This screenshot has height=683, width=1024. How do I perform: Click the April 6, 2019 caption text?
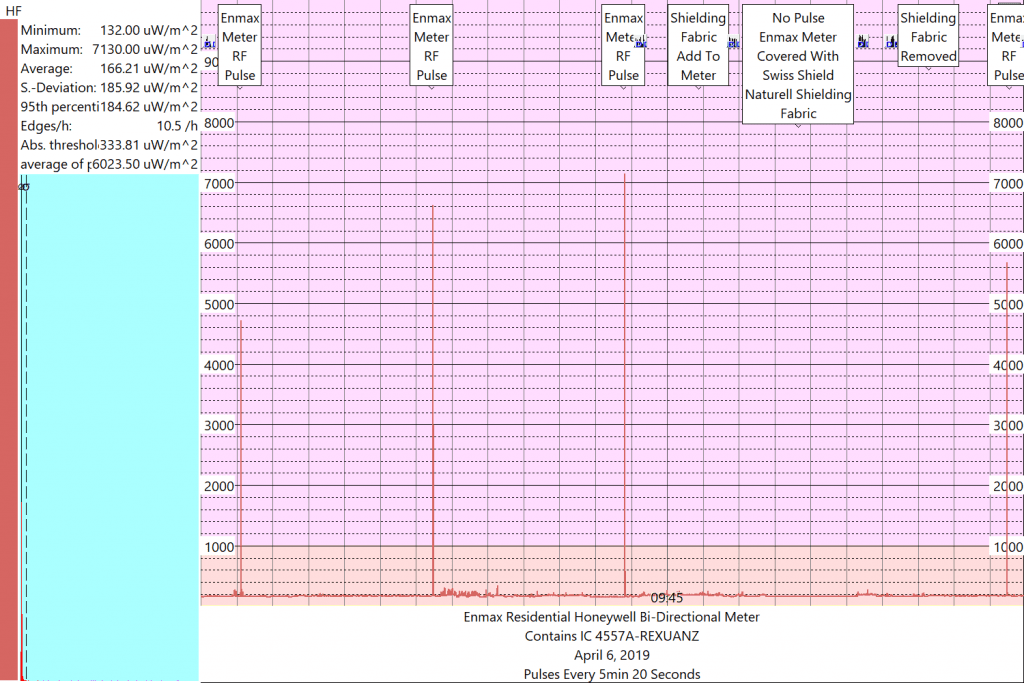pyautogui.click(x=612, y=655)
